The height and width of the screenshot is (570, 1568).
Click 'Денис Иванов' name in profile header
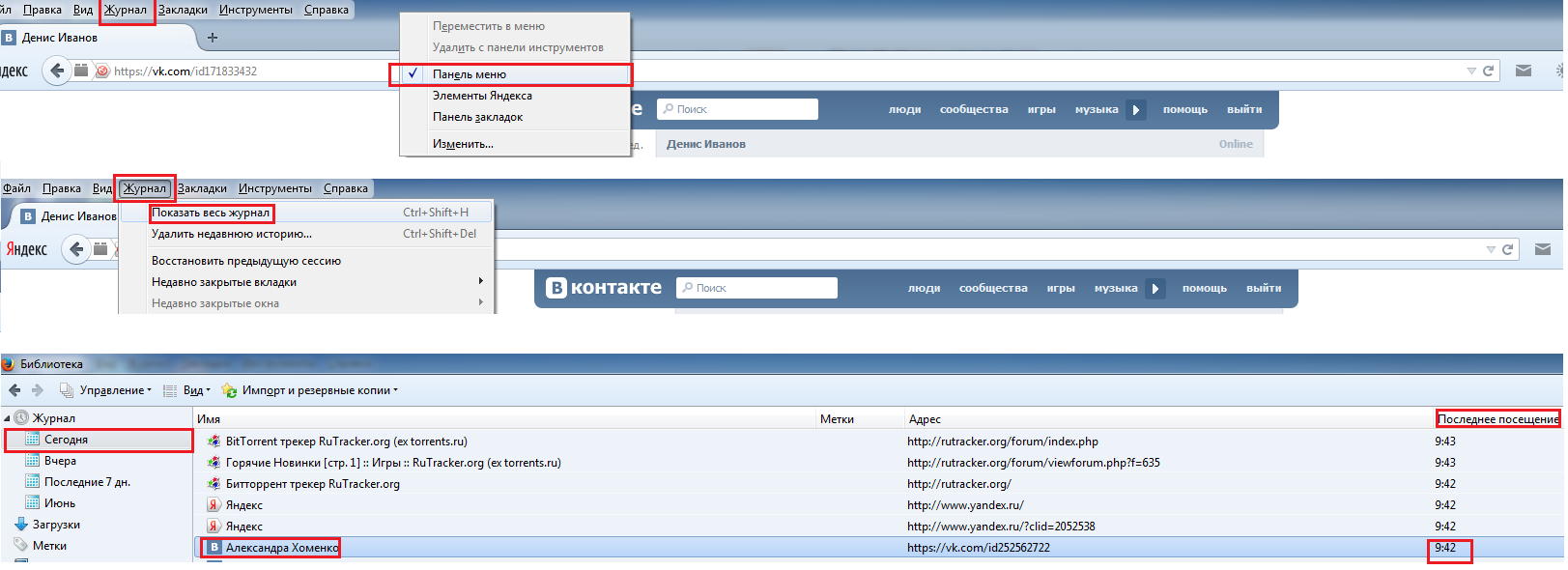pyautogui.click(x=706, y=144)
